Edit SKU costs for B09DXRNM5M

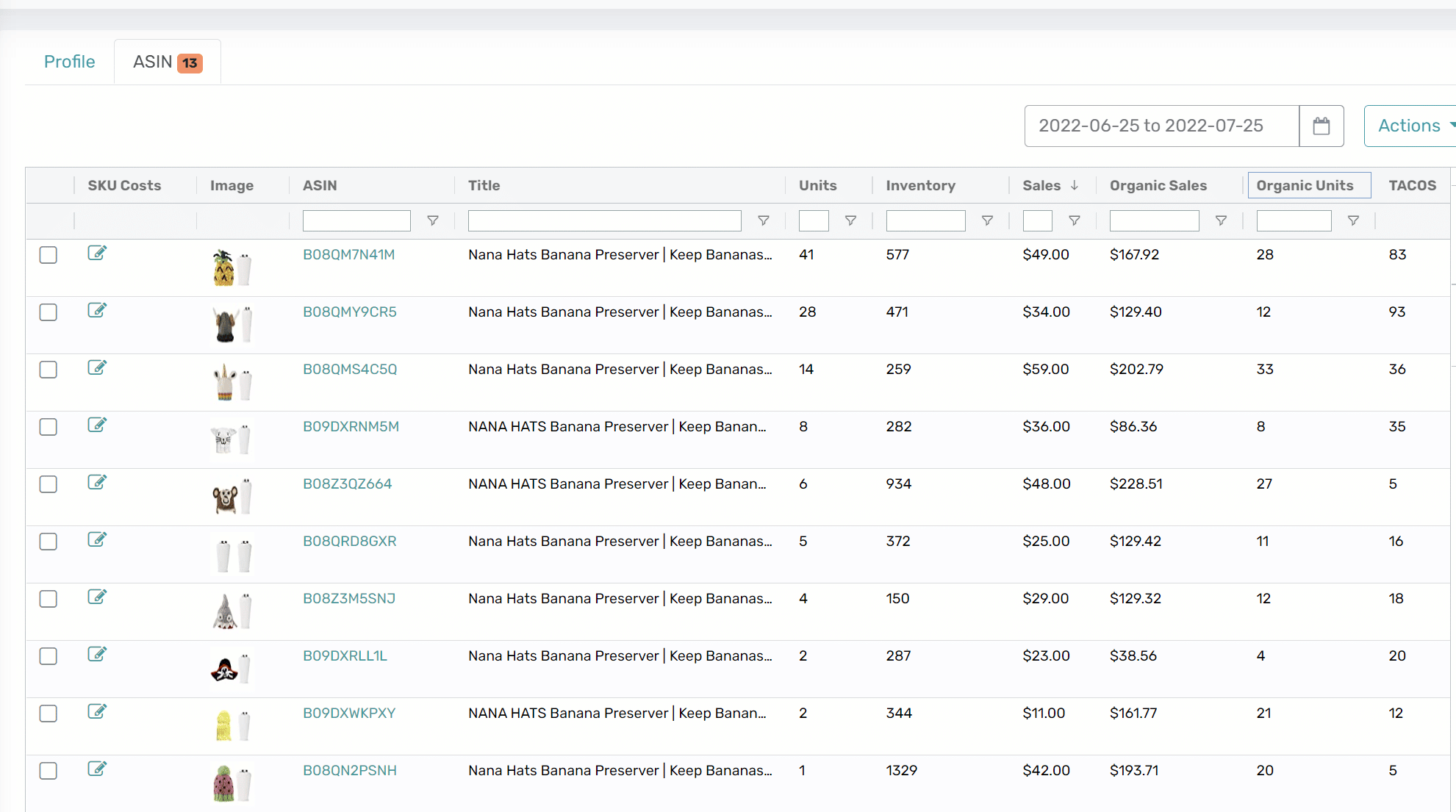pyautogui.click(x=97, y=425)
